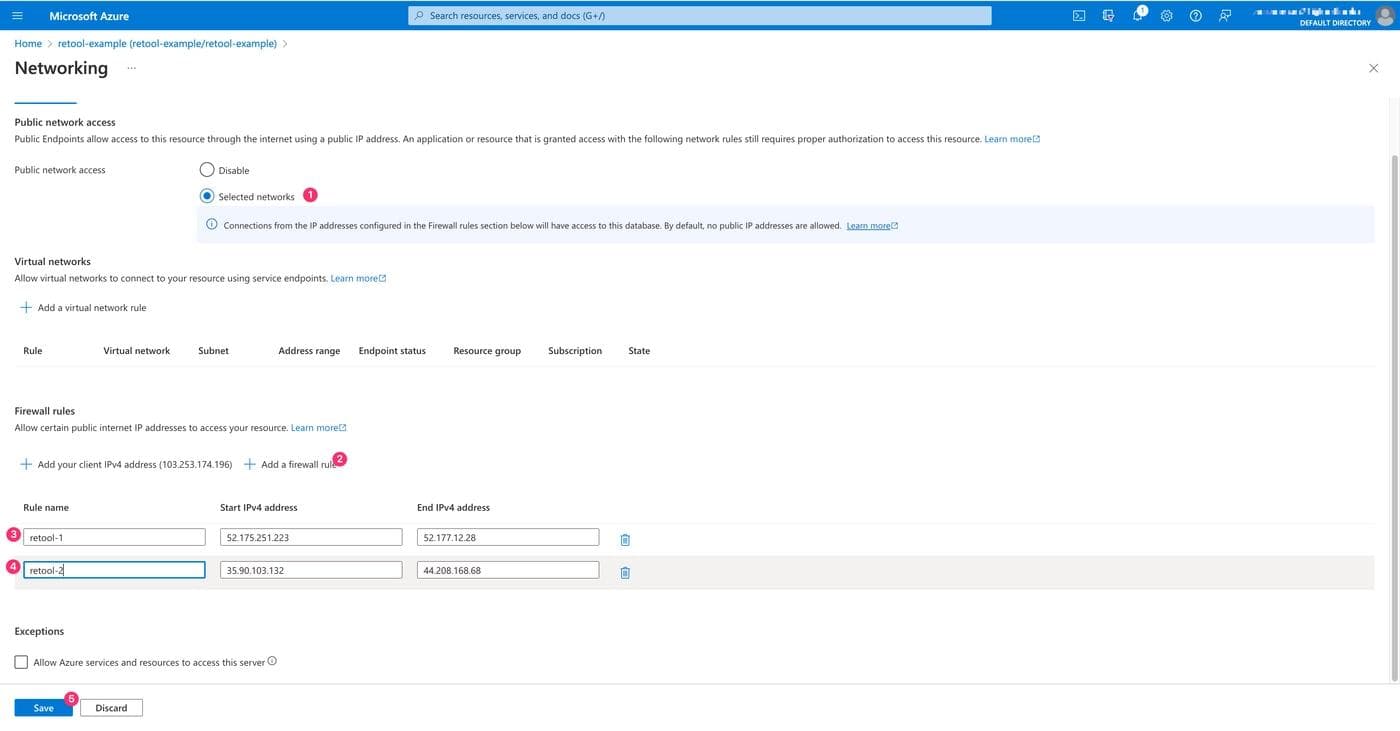Open the help question mark icon

(1195, 16)
